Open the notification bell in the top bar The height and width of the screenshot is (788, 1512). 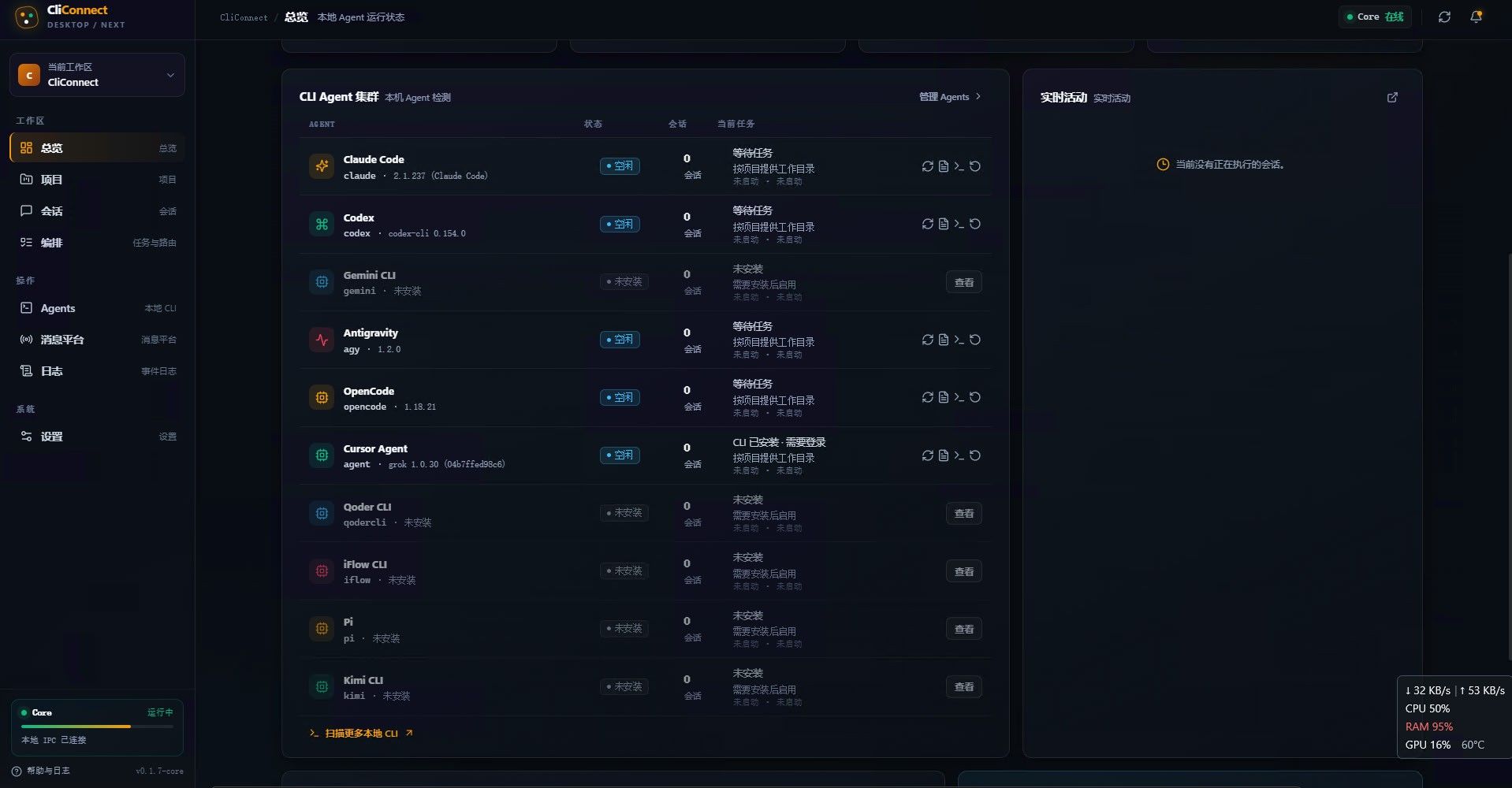point(1477,17)
